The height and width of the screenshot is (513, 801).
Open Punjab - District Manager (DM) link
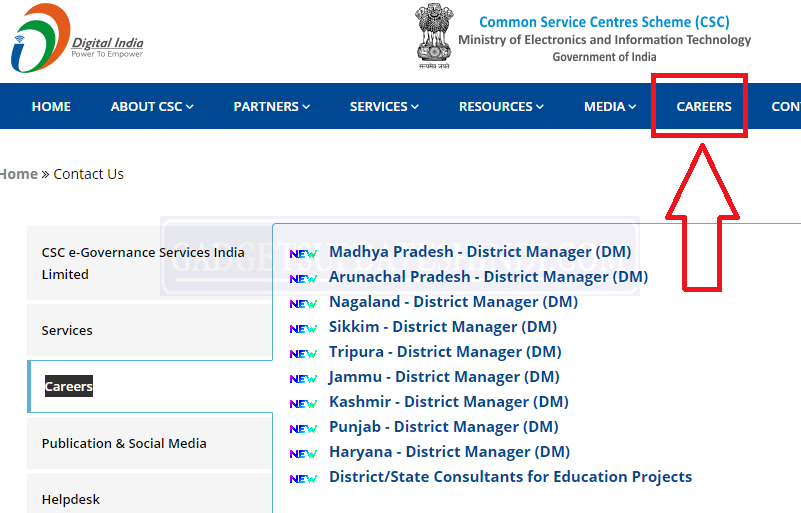[x=444, y=427]
